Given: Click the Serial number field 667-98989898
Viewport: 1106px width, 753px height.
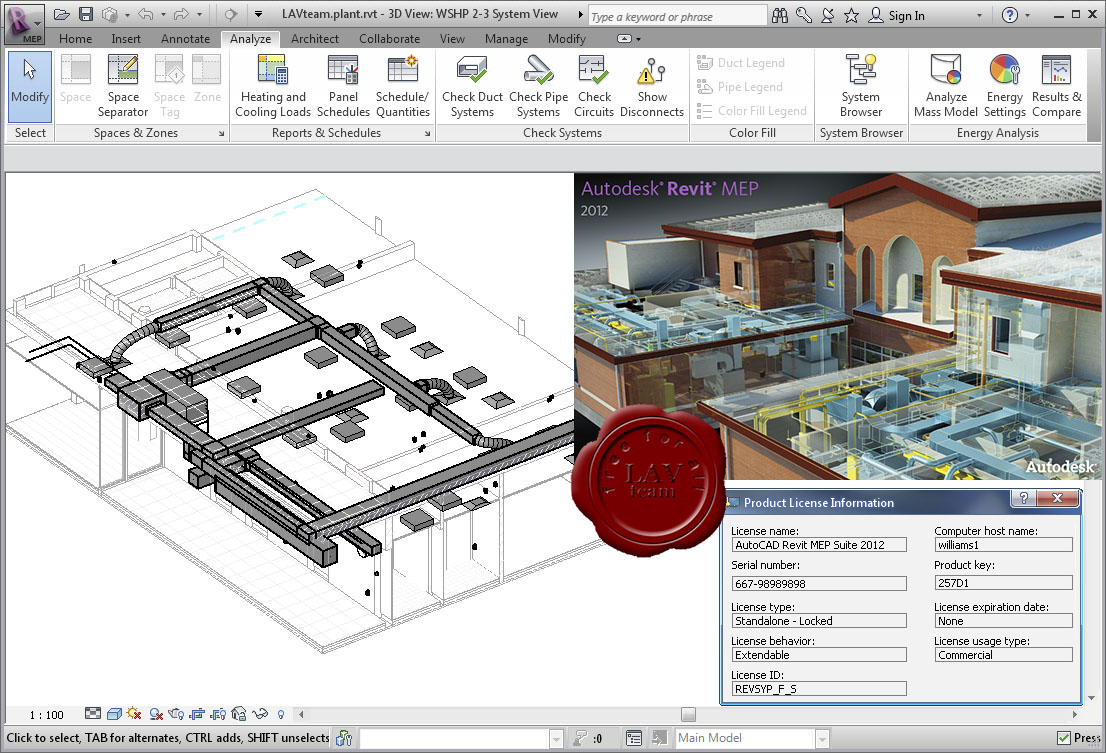Looking at the screenshot, I should [x=819, y=584].
